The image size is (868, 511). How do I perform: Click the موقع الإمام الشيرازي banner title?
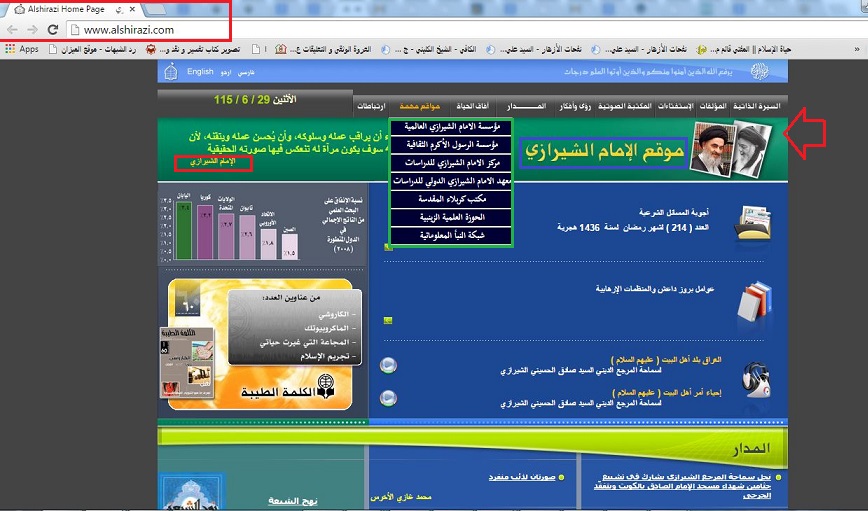tap(603, 152)
